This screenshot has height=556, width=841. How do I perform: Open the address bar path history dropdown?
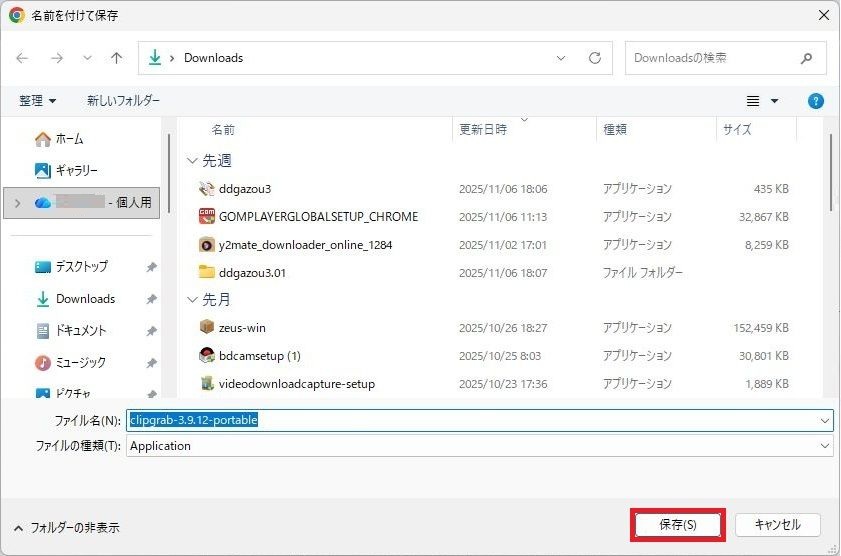(561, 58)
